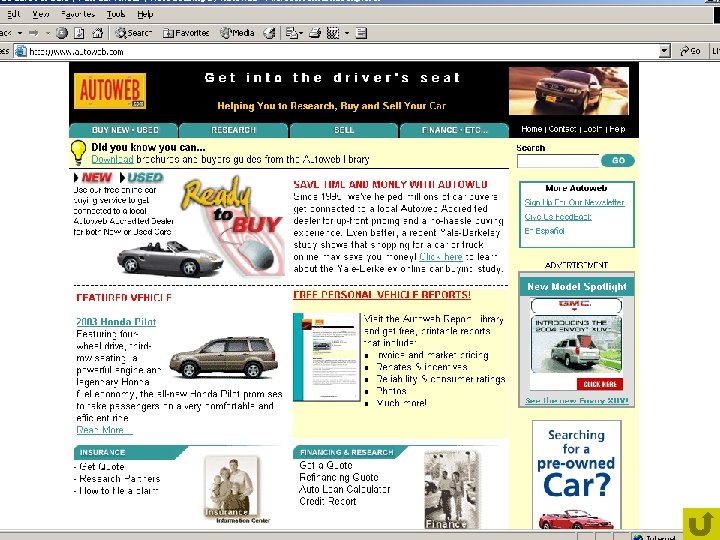
Task: Open the Media bar from toolbar
Action: (x=237, y=33)
